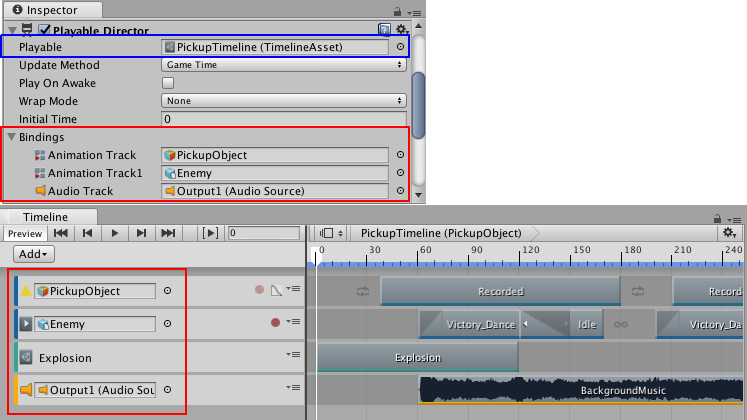Click the Play Range toggle icon
The width and height of the screenshot is (747, 420).
211,233
